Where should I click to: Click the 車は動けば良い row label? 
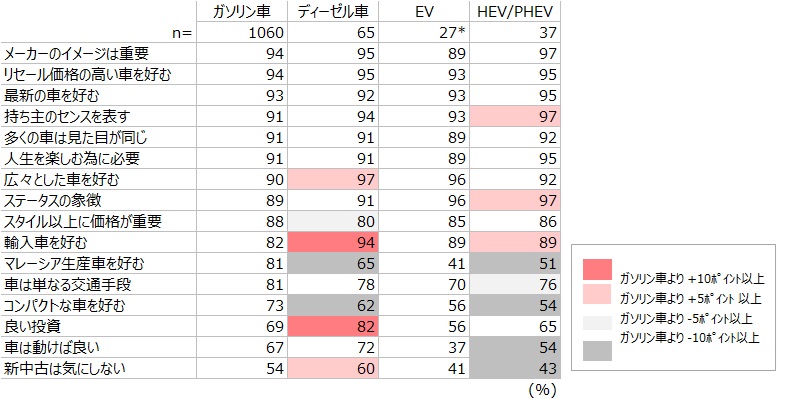coord(52,347)
